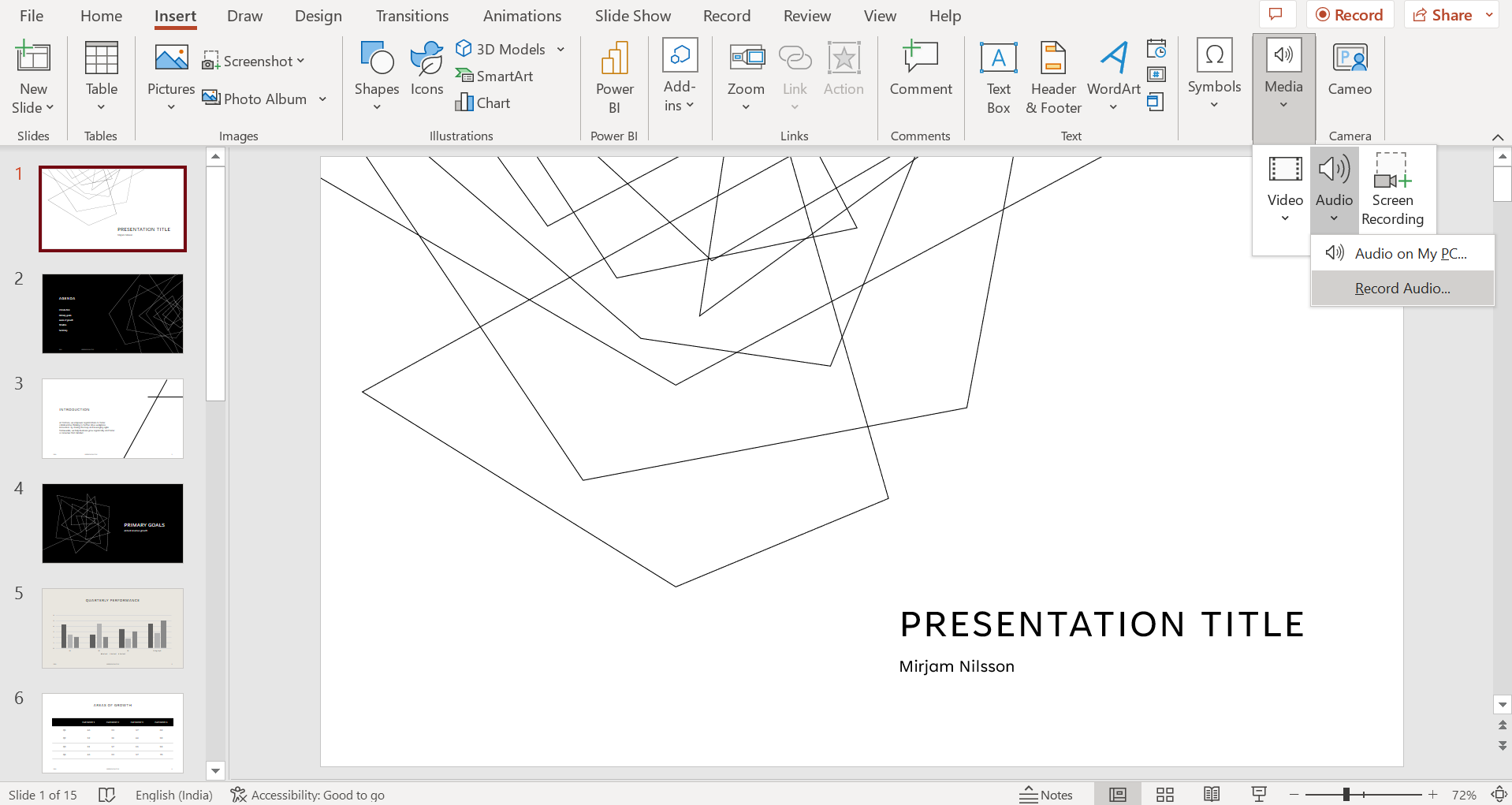Start a Screen Recording

[x=1392, y=188]
